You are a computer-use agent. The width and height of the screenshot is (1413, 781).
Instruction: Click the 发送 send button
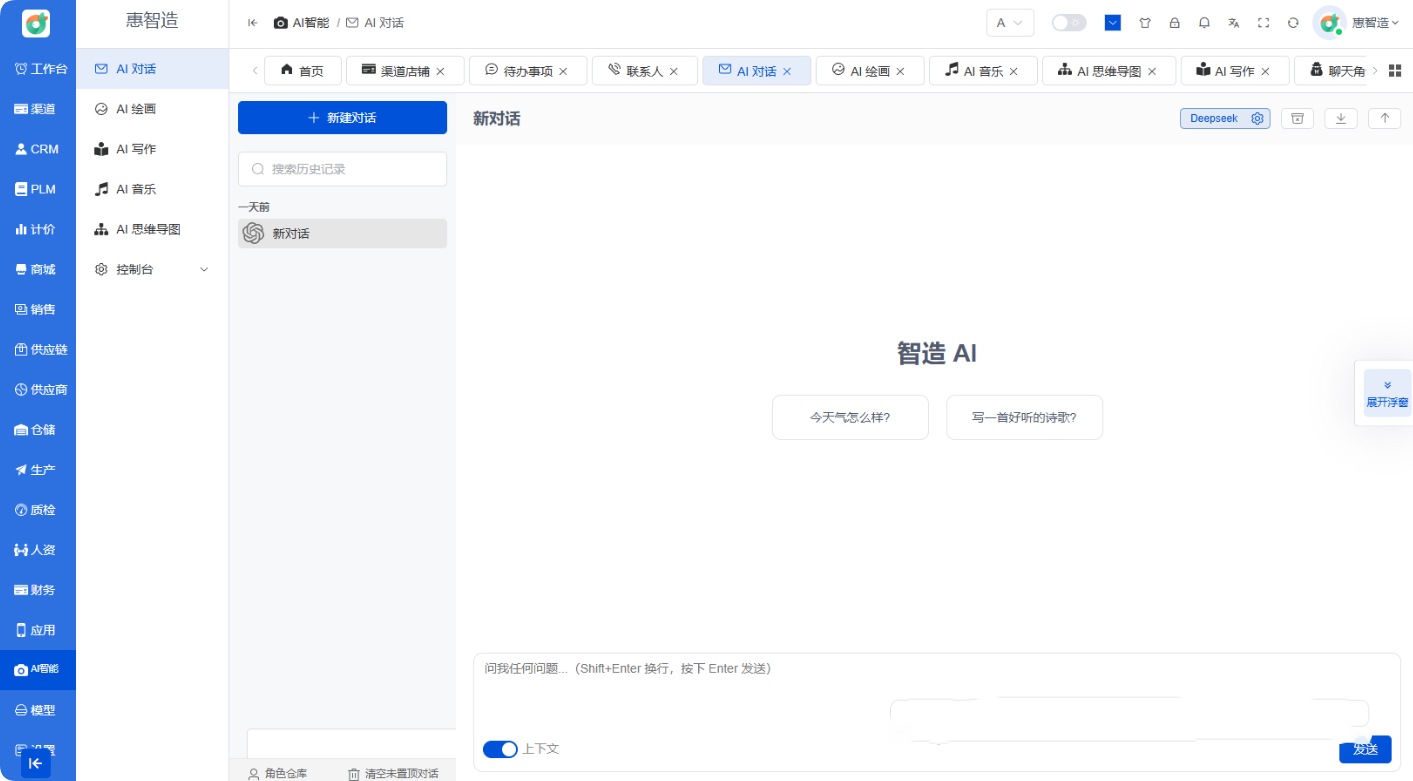click(1365, 749)
